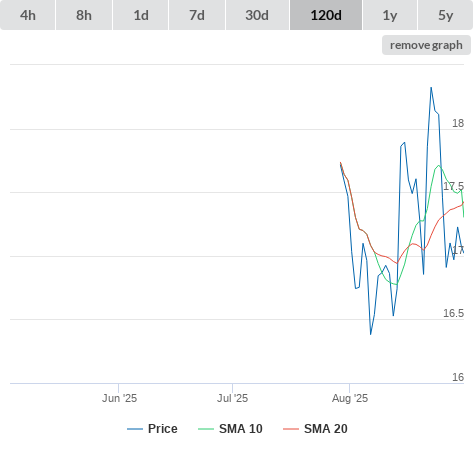Choose the 1d time range tab
This screenshot has width=474, height=455.
141,15
